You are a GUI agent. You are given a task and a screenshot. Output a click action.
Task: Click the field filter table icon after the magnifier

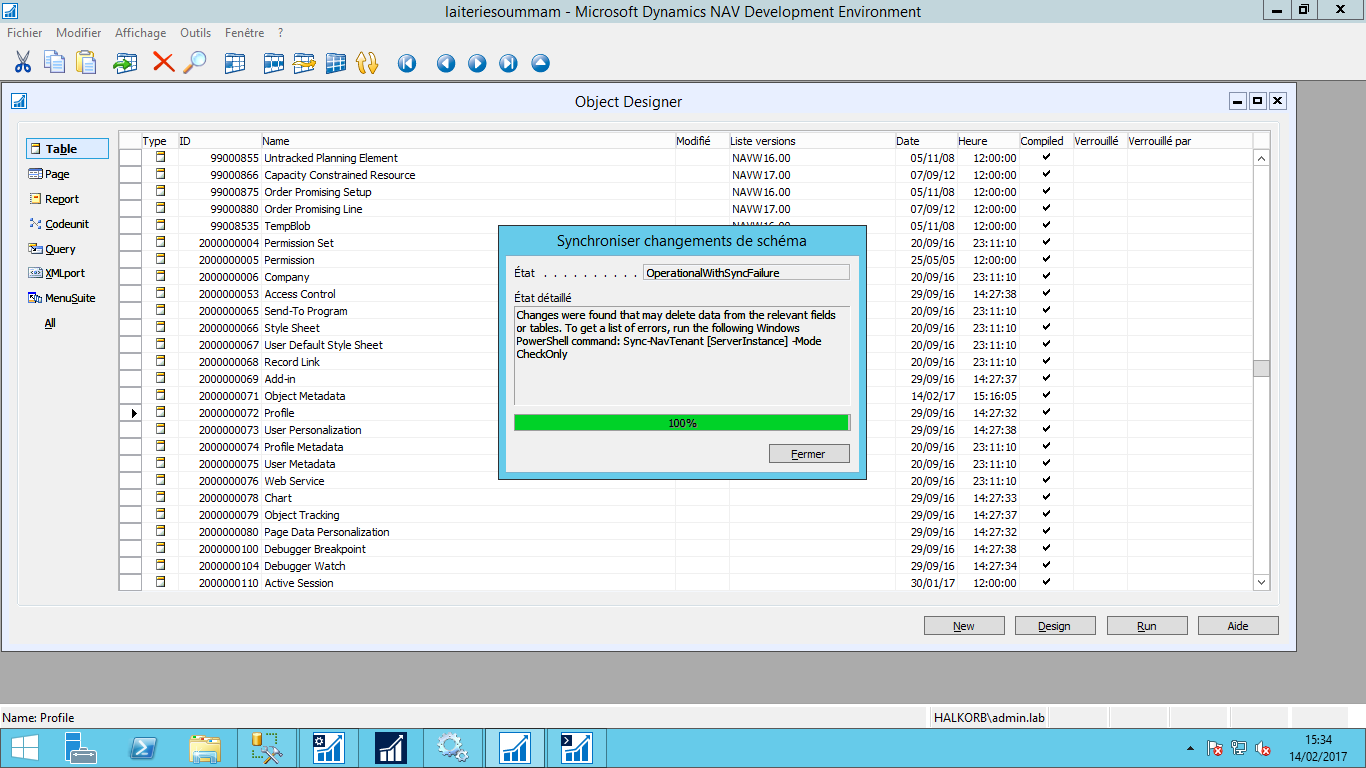click(x=235, y=63)
